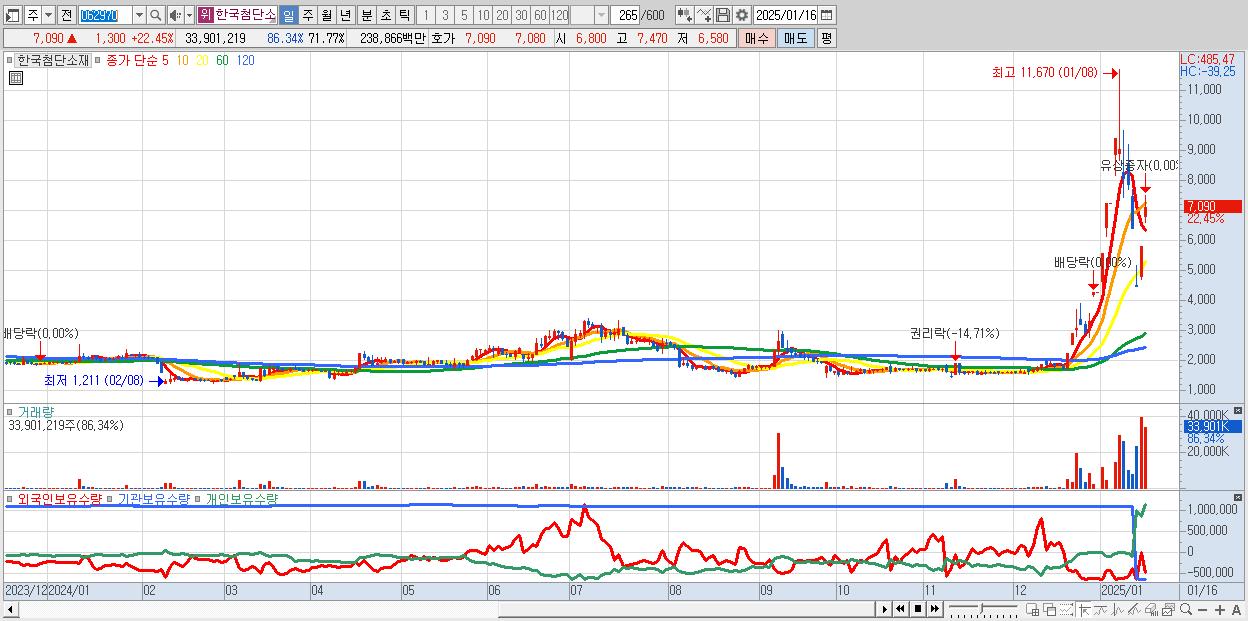Click the save floppy disk icon
The width and height of the screenshot is (1248, 621).
pos(723,15)
